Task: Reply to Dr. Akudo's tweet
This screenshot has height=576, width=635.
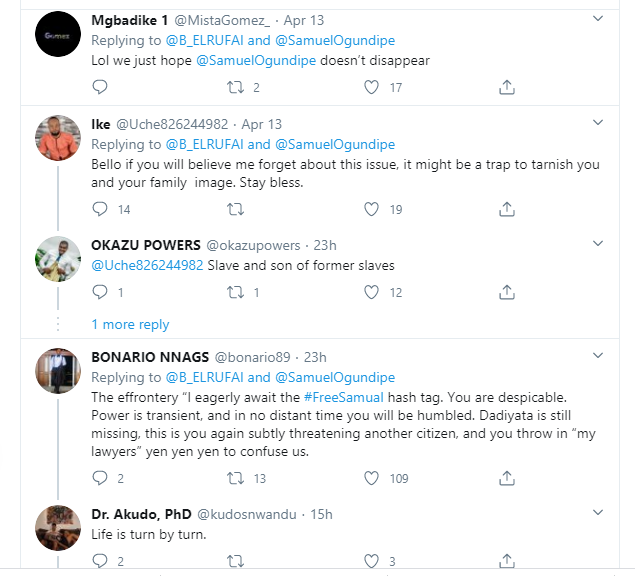Action: 99,561
